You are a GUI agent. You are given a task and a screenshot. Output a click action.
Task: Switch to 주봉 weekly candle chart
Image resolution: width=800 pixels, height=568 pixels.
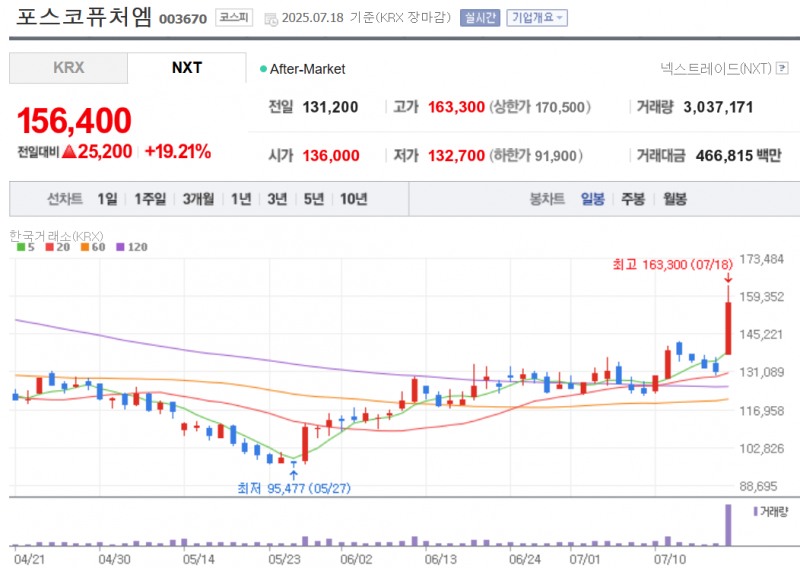633,199
